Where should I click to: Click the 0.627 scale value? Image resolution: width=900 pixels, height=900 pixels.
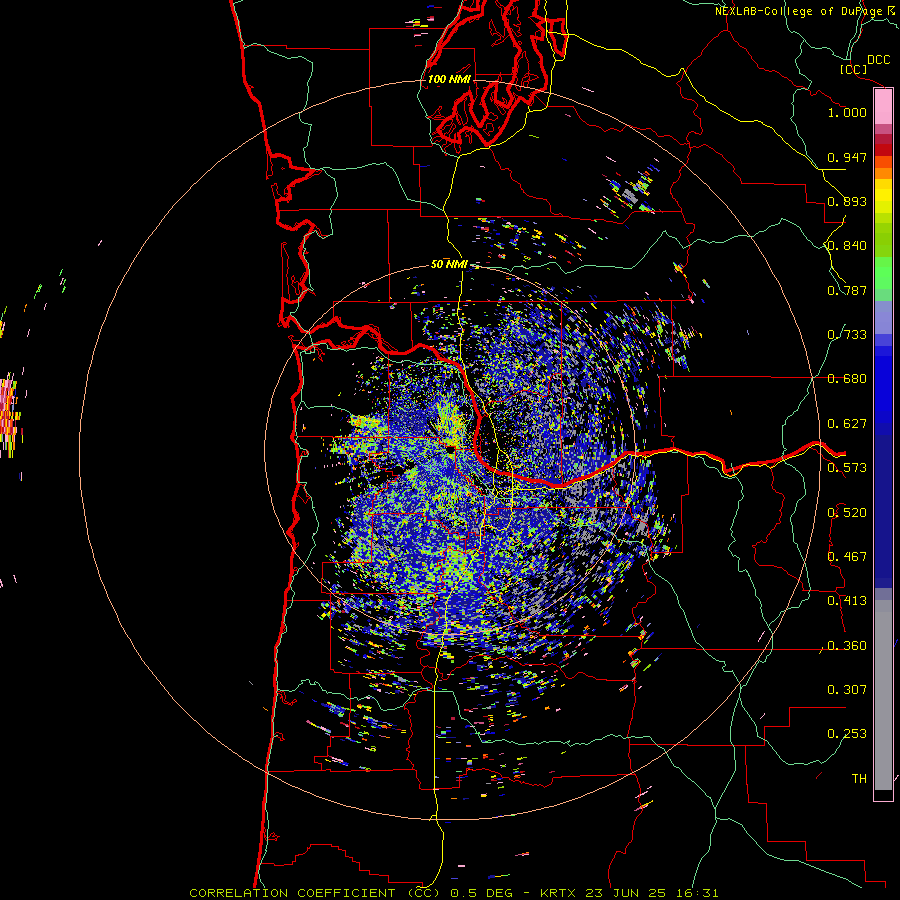pyautogui.click(x=847, y=424)
